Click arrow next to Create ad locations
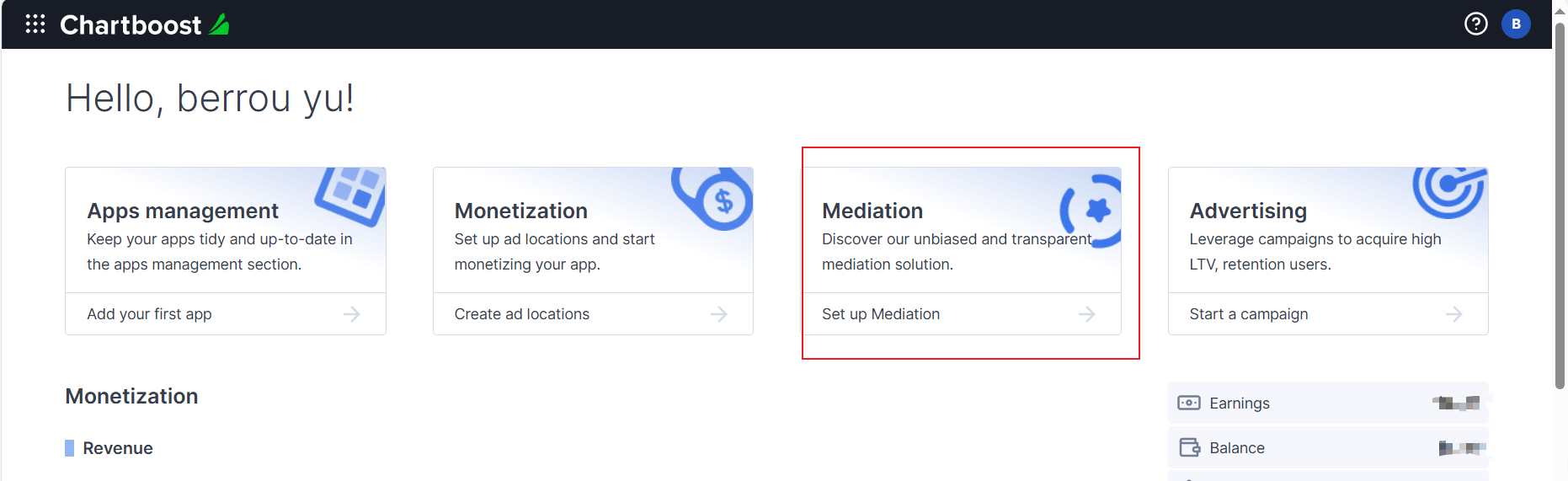Screen dimensions: 1568x481 pyautogui.click(x=718, y=314)
